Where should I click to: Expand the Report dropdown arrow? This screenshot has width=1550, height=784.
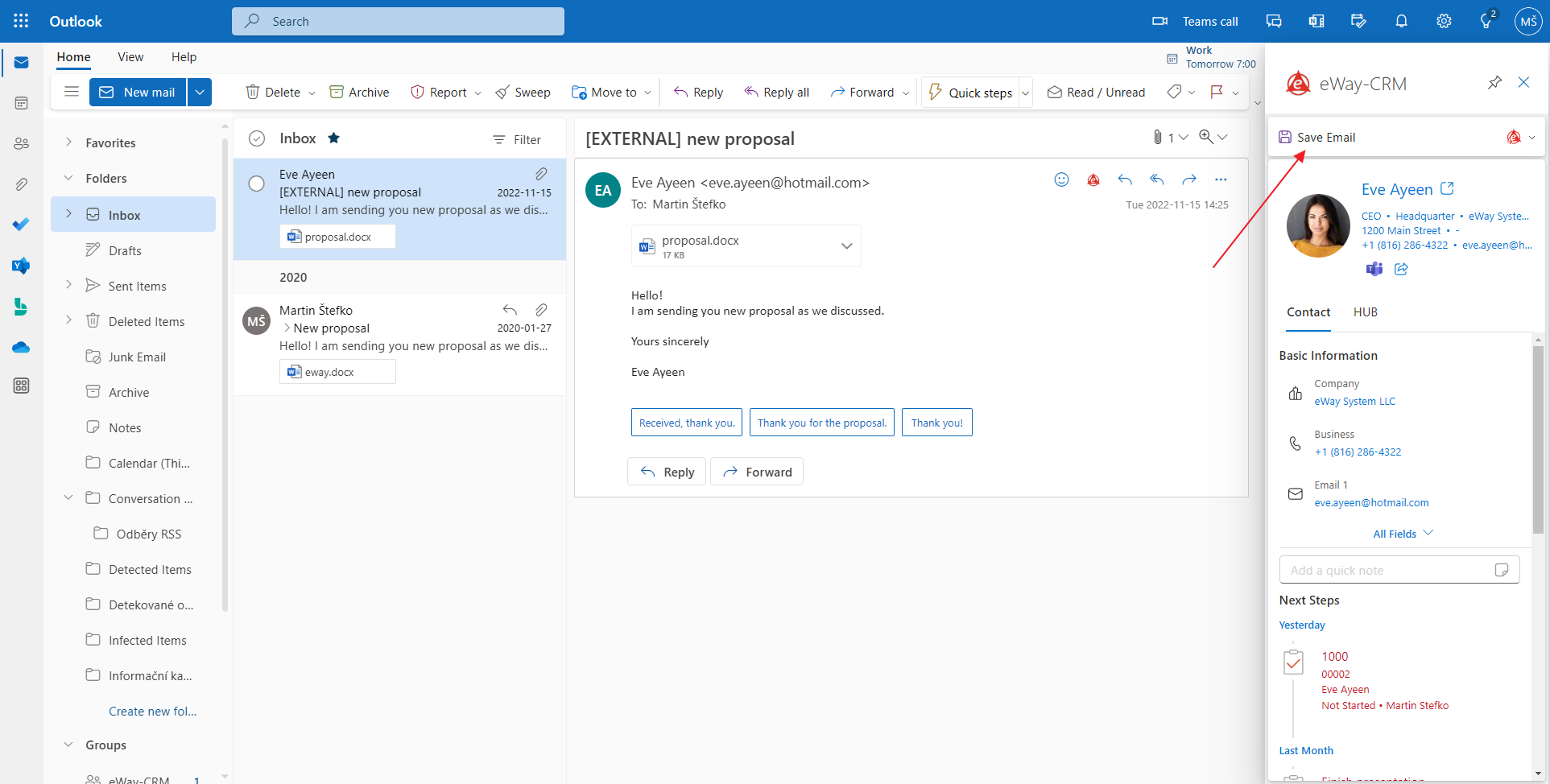tap(477, 93)
